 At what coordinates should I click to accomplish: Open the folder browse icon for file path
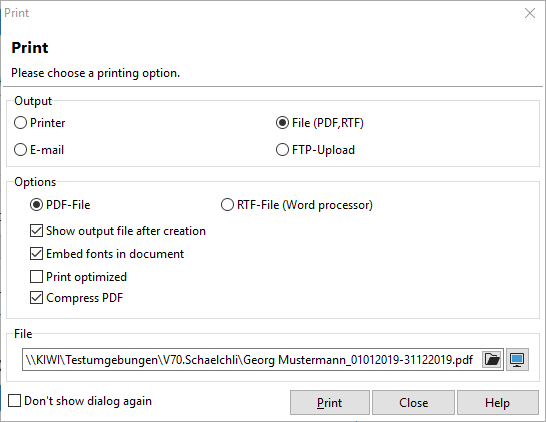[x=492, y=359]
